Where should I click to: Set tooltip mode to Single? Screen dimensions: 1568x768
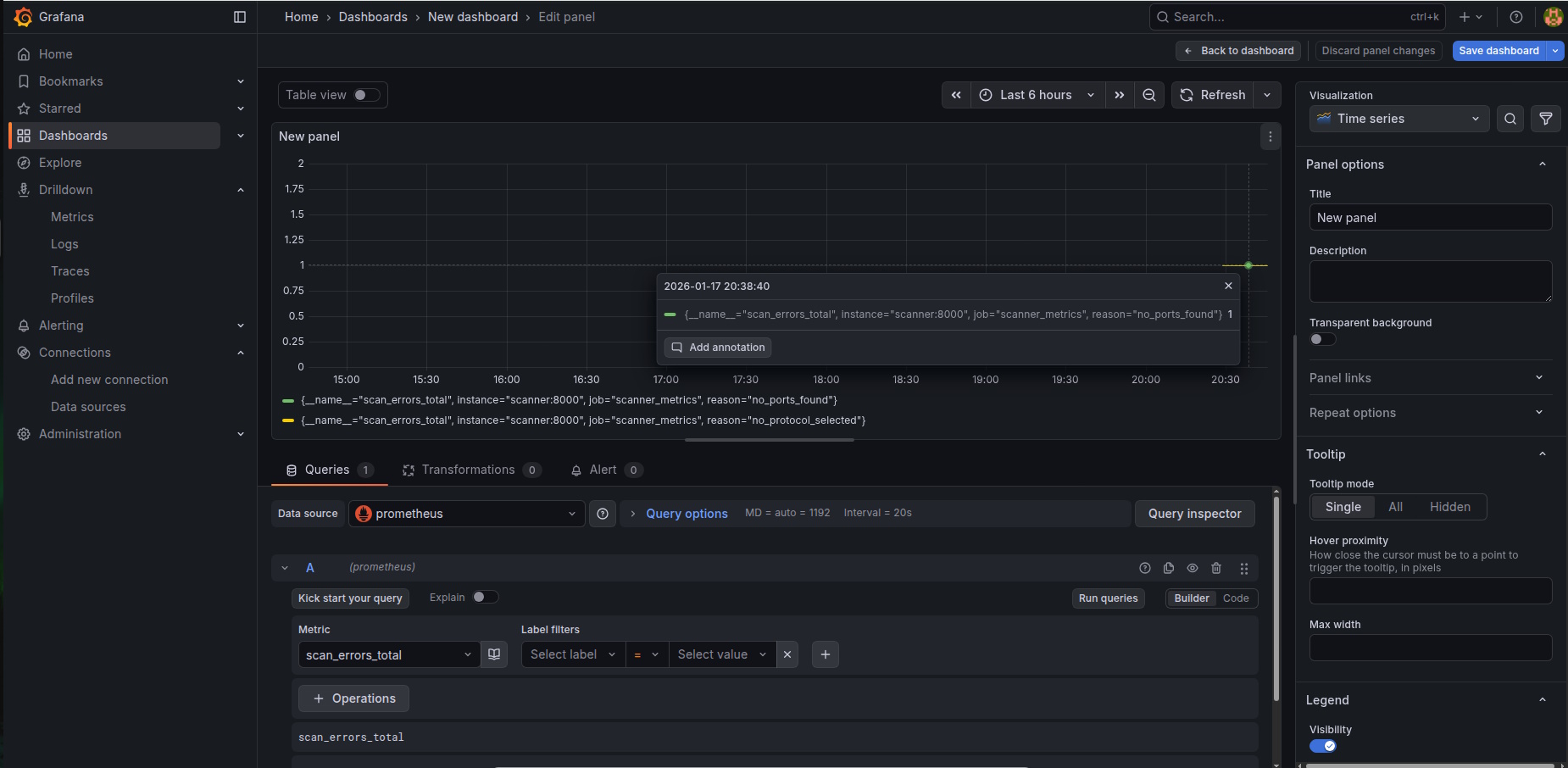pyautogui.click(x=1343, y=507)
